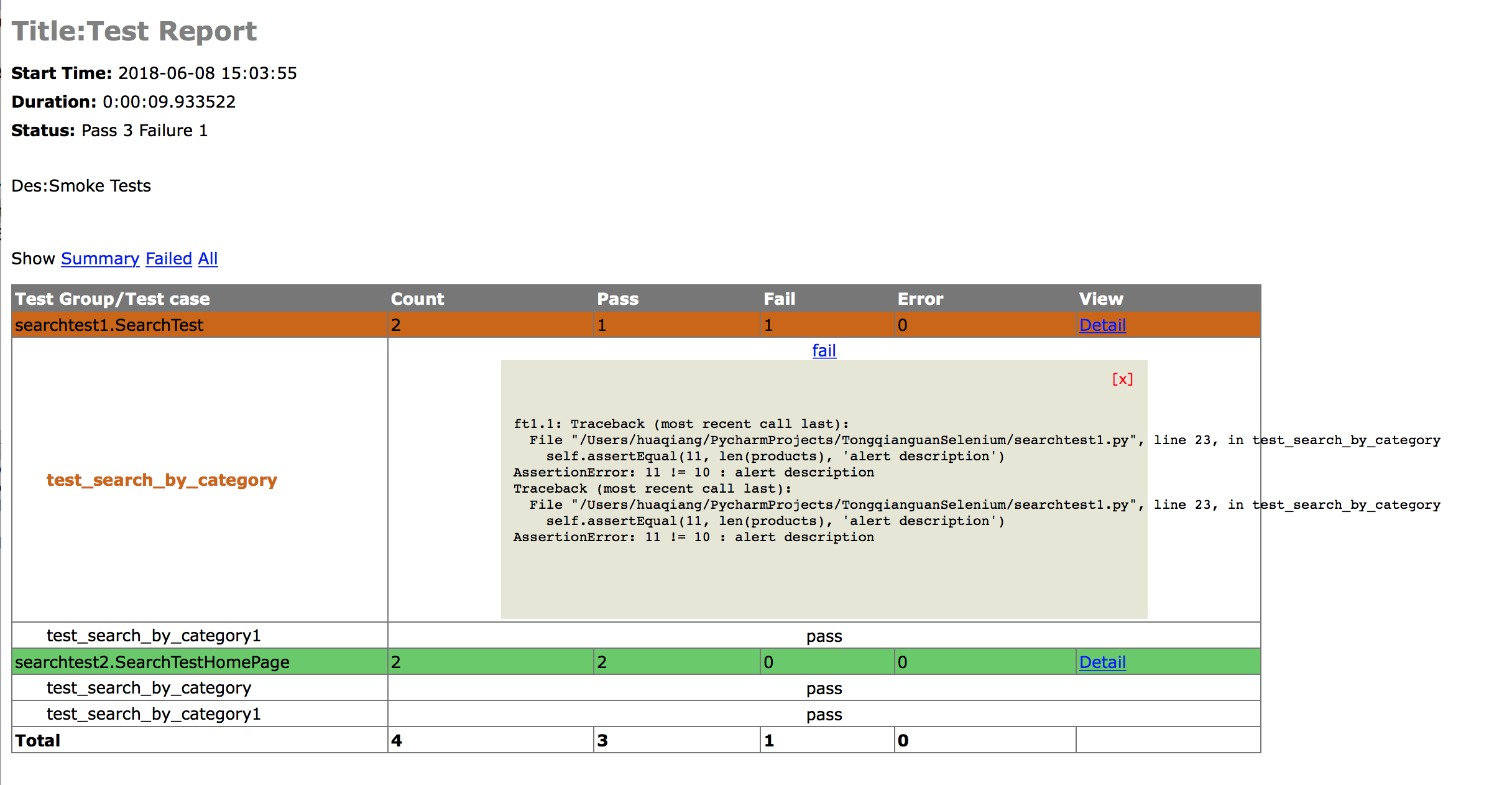Click test_search_by_category1 under searchtest1 group
1512x785 pixels.
[x=154, y=636]
